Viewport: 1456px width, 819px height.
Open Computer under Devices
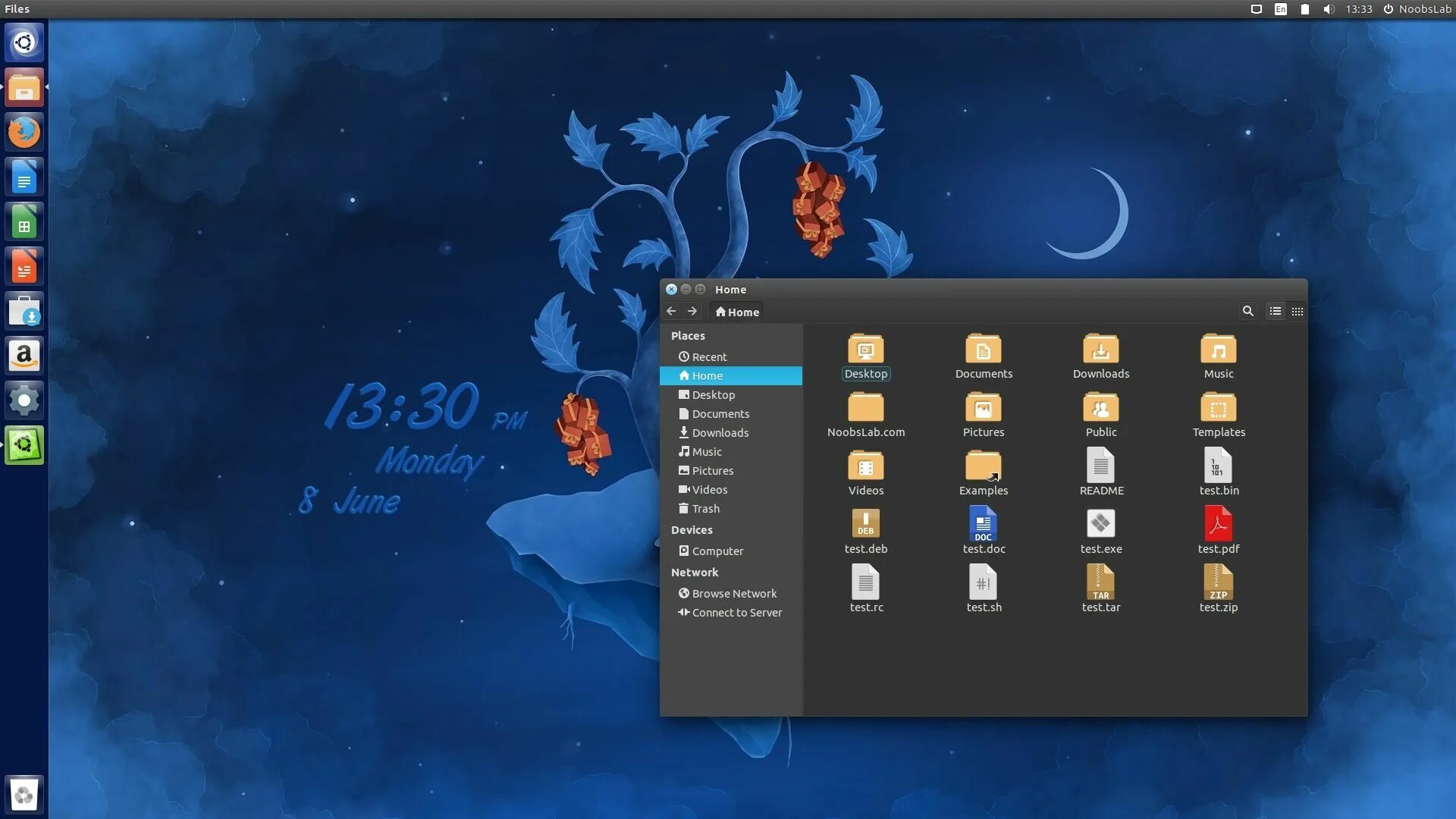pyautogui.click(x=717, y=551)
